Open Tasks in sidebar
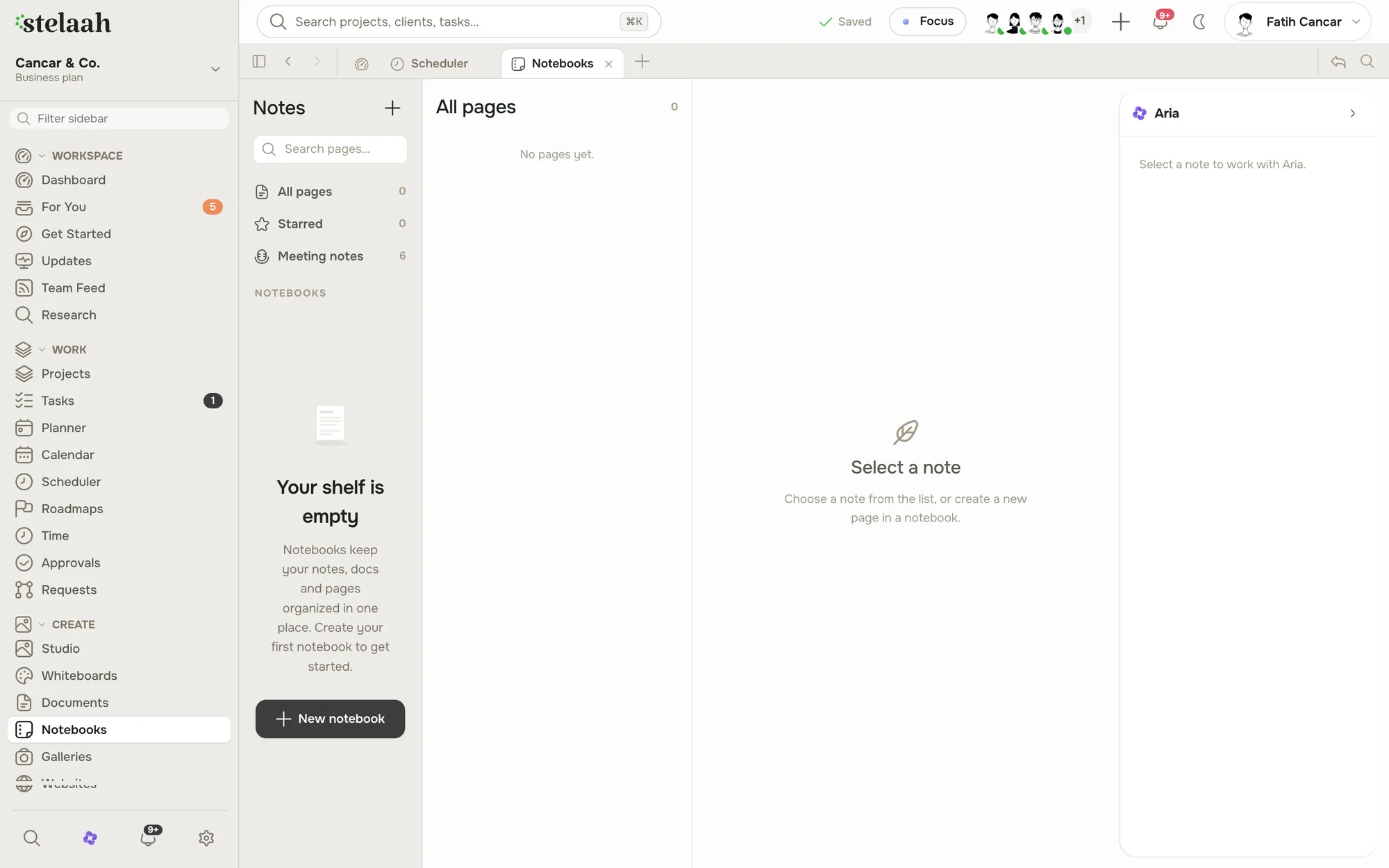This screenshot has height=868, width=1389. [119, 401]
